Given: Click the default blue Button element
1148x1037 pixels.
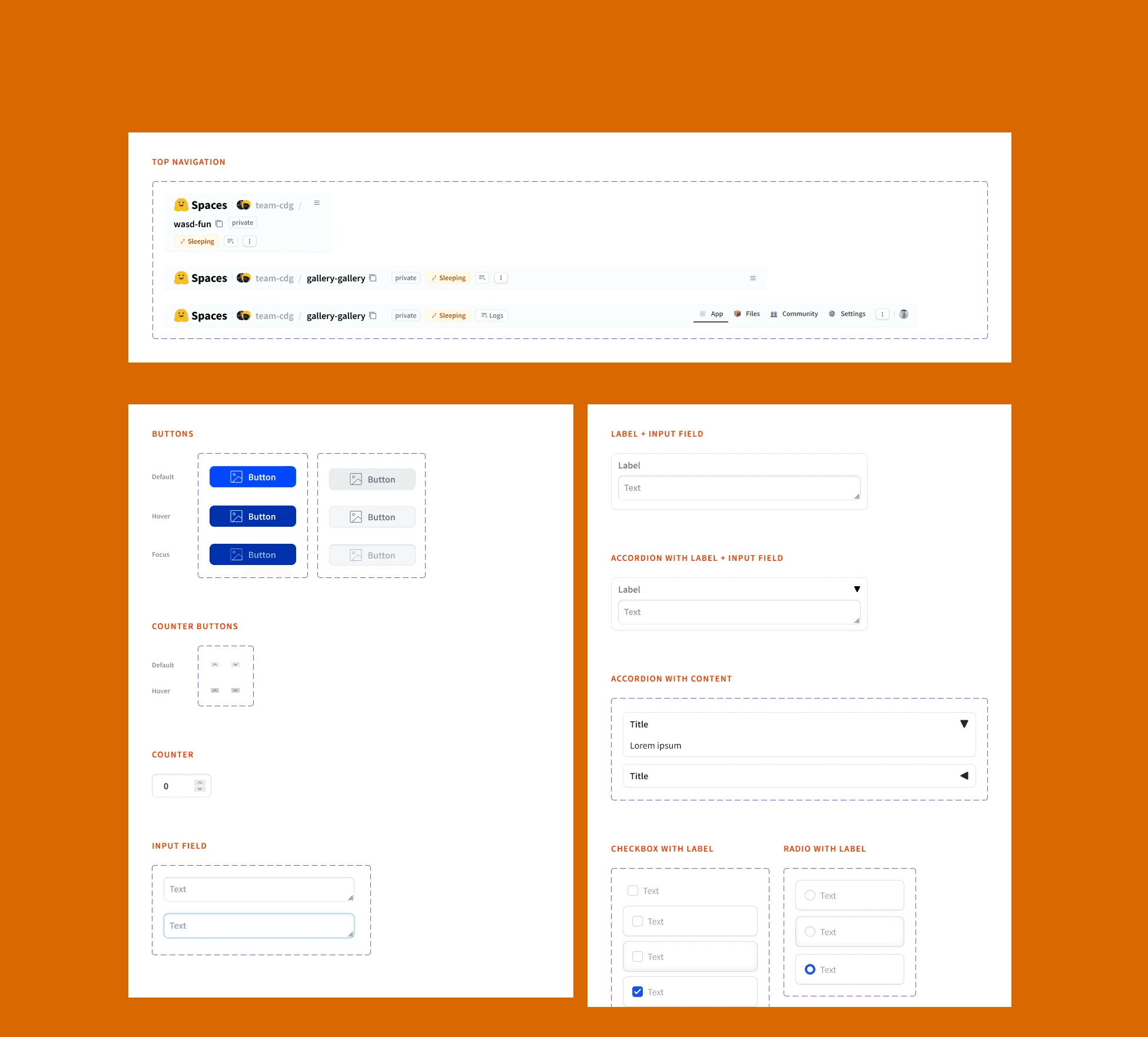Looking at the screenshot, I should (252, 477).
